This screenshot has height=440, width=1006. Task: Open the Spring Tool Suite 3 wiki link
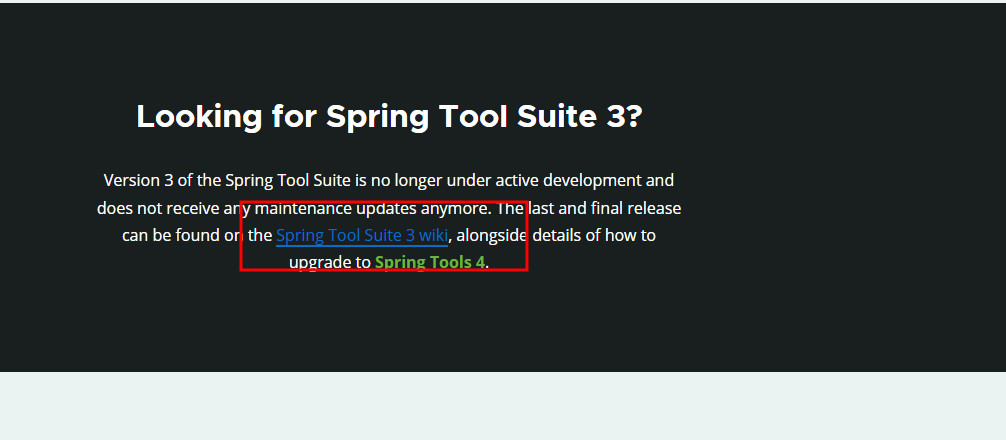point(362,235)
